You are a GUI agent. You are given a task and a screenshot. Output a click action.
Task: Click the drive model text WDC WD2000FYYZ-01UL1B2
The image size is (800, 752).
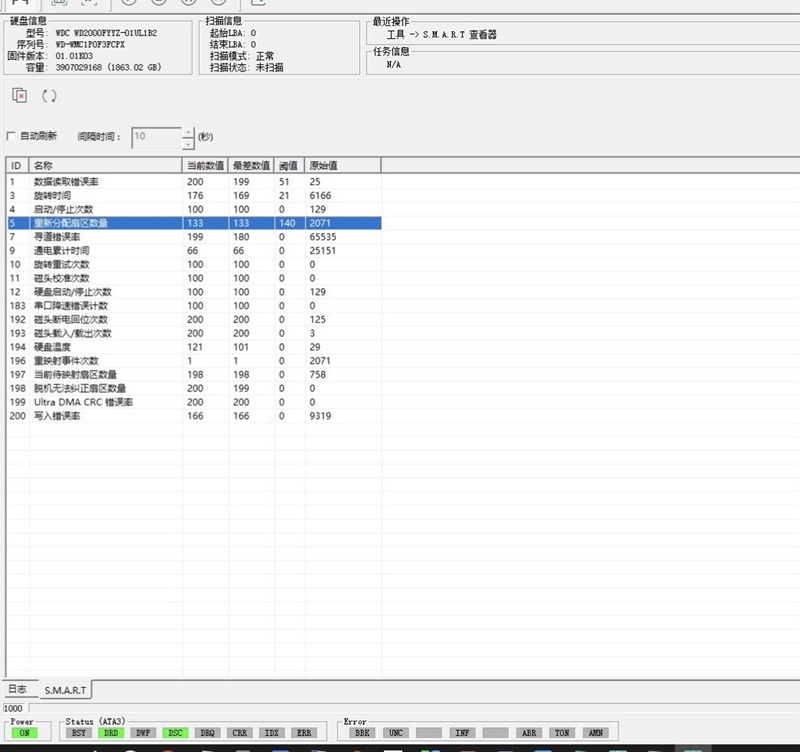click(x=106, y=33)
